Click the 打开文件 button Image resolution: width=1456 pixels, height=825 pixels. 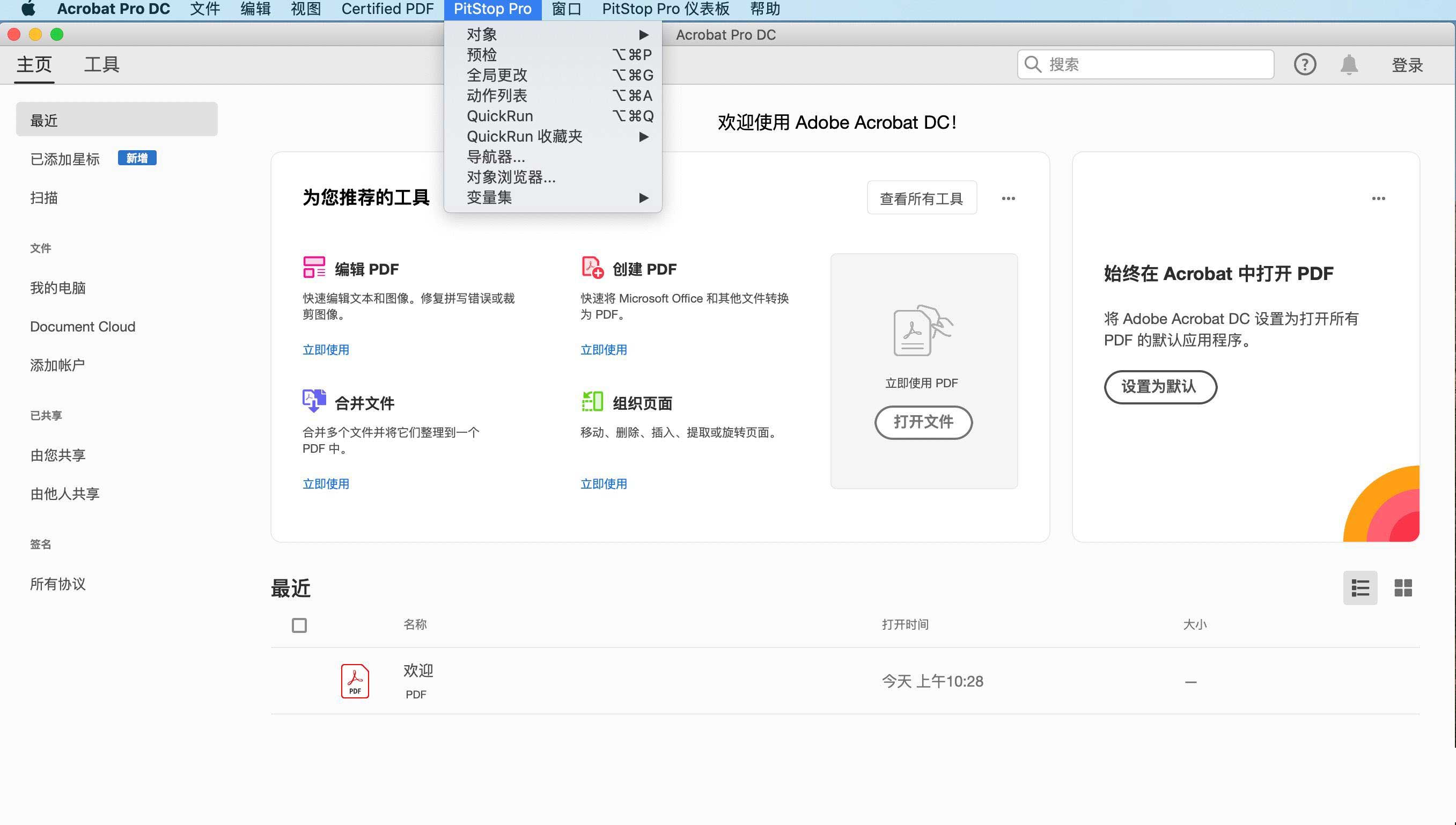pyautogui.click(x=923, y=422)
